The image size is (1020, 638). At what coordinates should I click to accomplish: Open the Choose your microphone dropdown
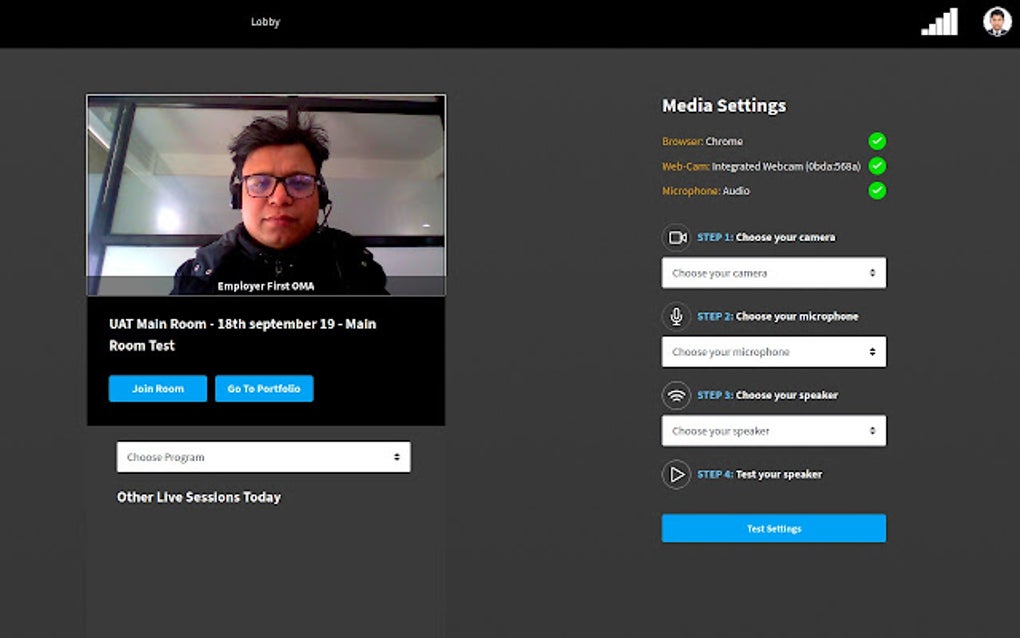(773, 351)
